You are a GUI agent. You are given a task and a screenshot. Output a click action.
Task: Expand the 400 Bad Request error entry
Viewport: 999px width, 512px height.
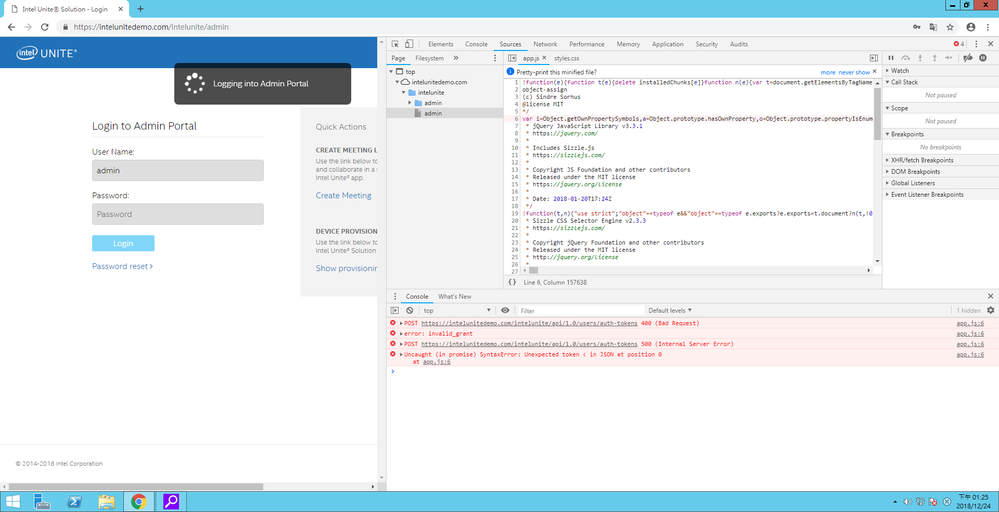point(401,324)
